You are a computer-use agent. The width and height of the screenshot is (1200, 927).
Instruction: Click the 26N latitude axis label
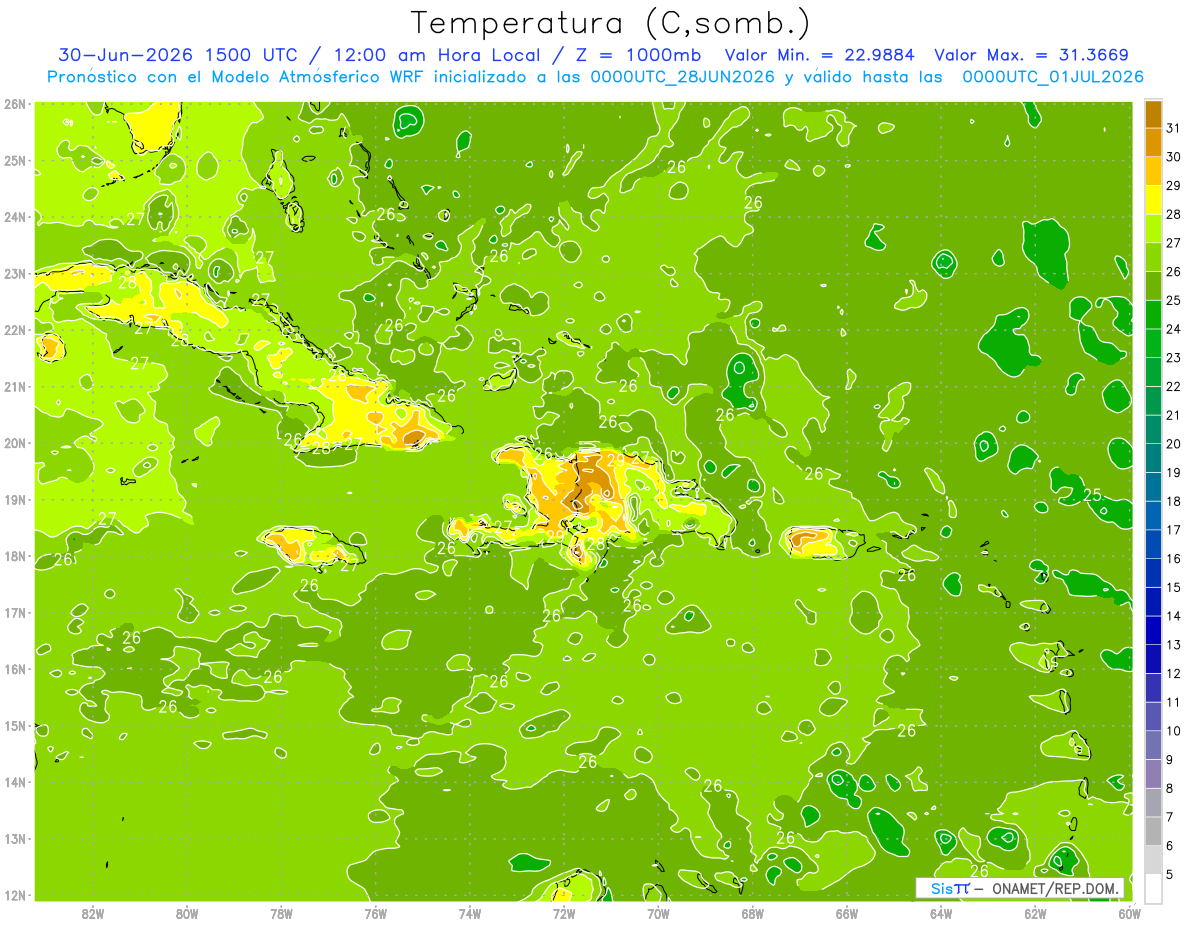tap(15, 103)
